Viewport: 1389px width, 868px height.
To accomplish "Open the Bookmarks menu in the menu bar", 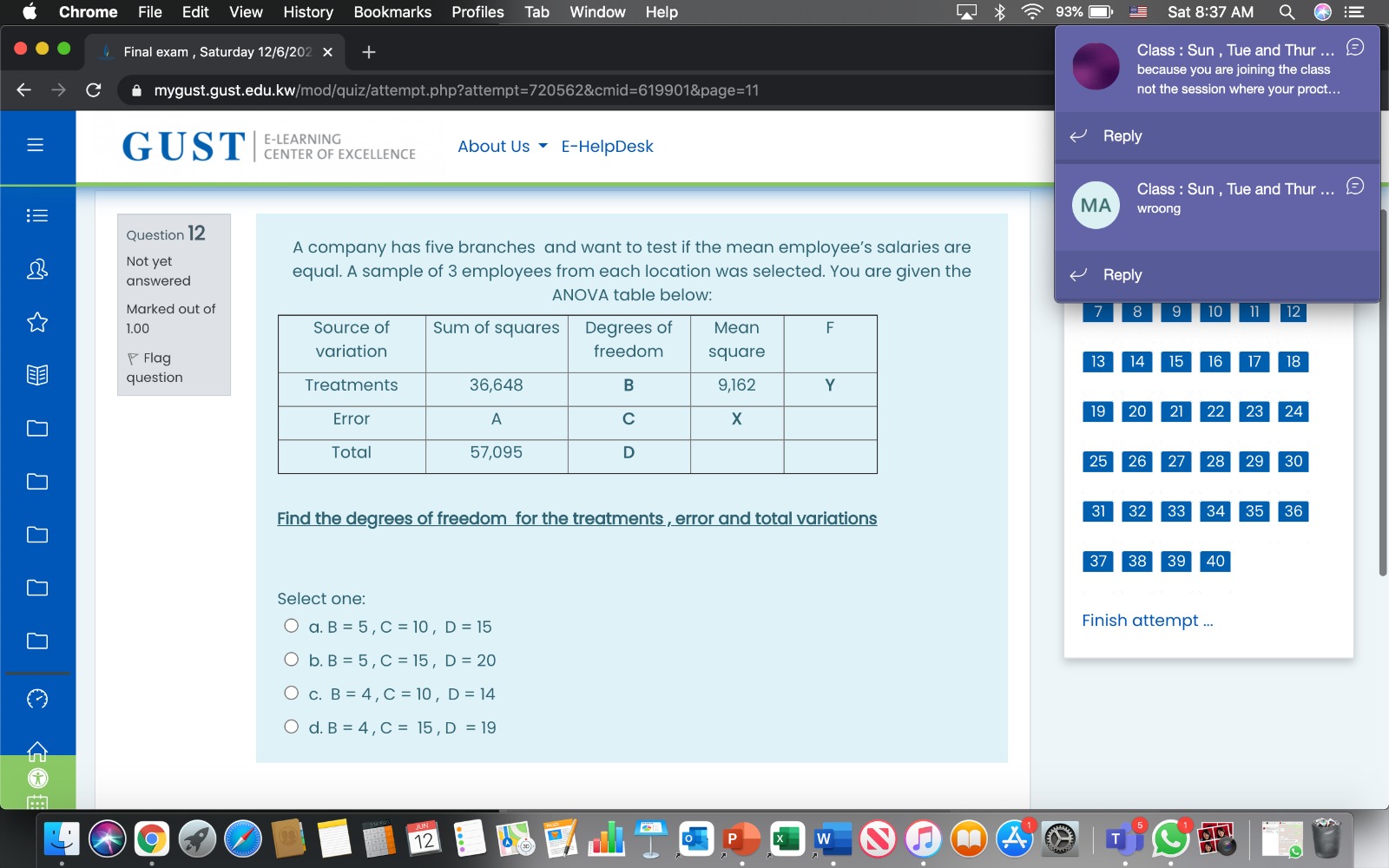I will (x=392, y=12).
